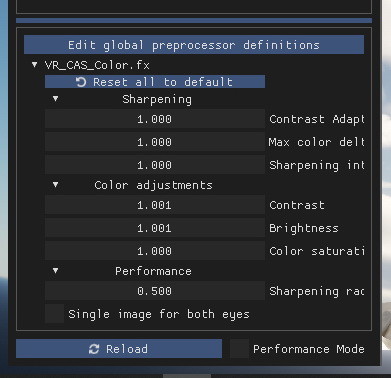391x378 pixels.
Task: Click the blue horizontal splitter bar
Action: coord(194,21)
